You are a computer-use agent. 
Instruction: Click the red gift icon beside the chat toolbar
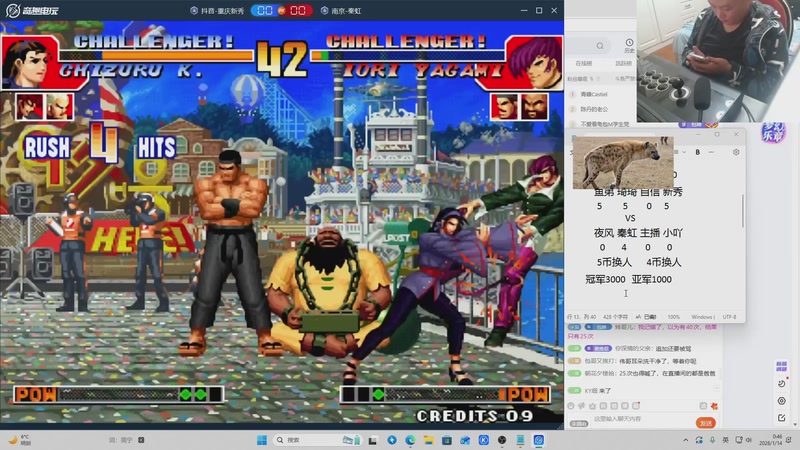point(714,406)
